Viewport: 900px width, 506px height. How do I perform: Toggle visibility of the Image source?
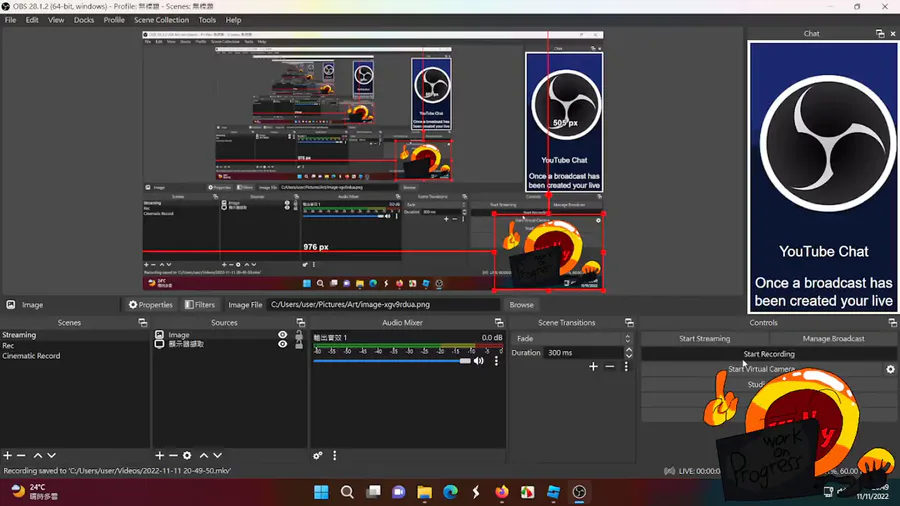pyautogui.click(x=282, y=335)
